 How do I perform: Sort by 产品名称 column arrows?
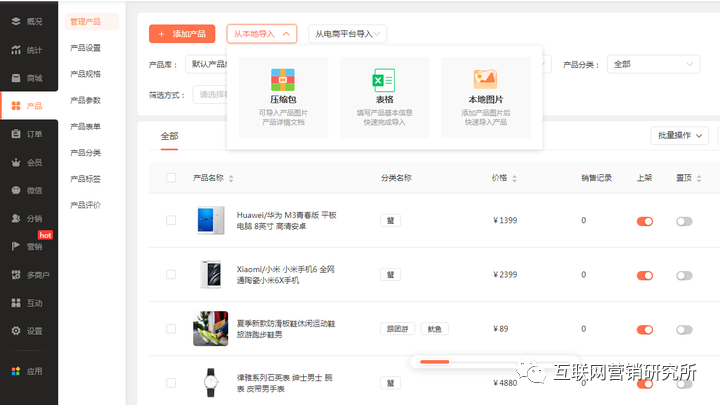tap(231, 178)
